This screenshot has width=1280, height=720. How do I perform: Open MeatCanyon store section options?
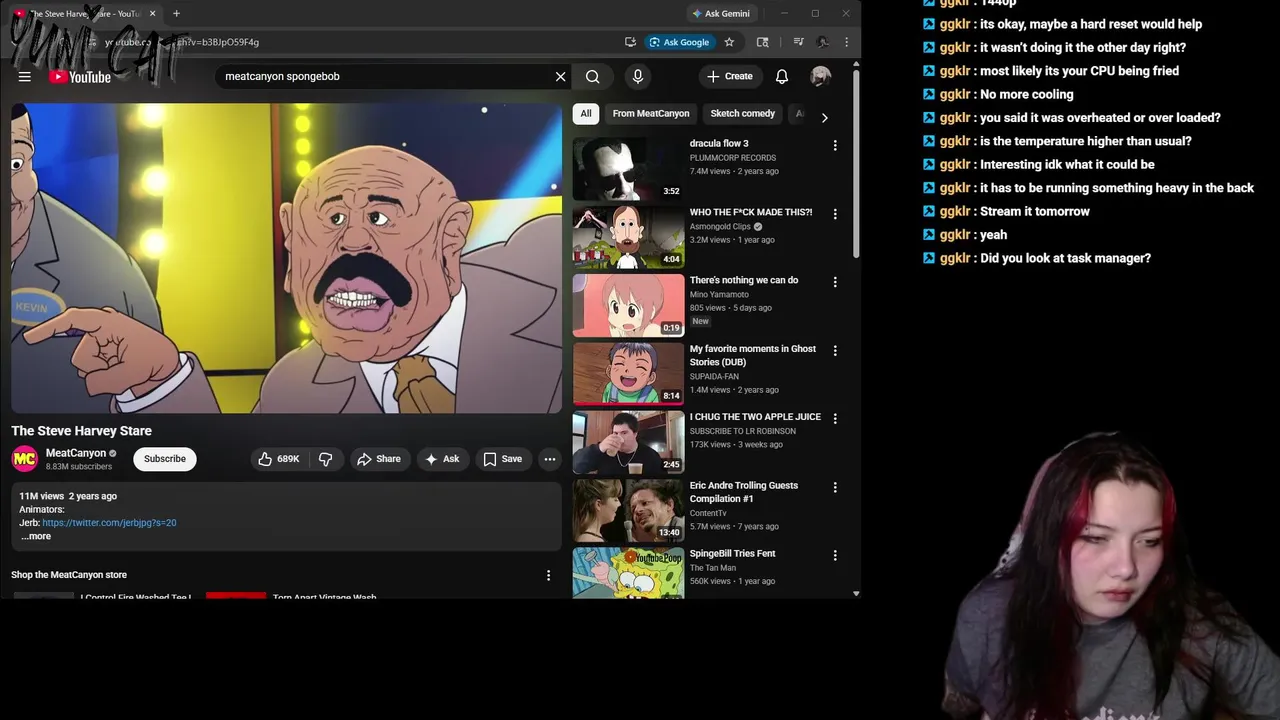pyautogui.click(x=548, y=575)
